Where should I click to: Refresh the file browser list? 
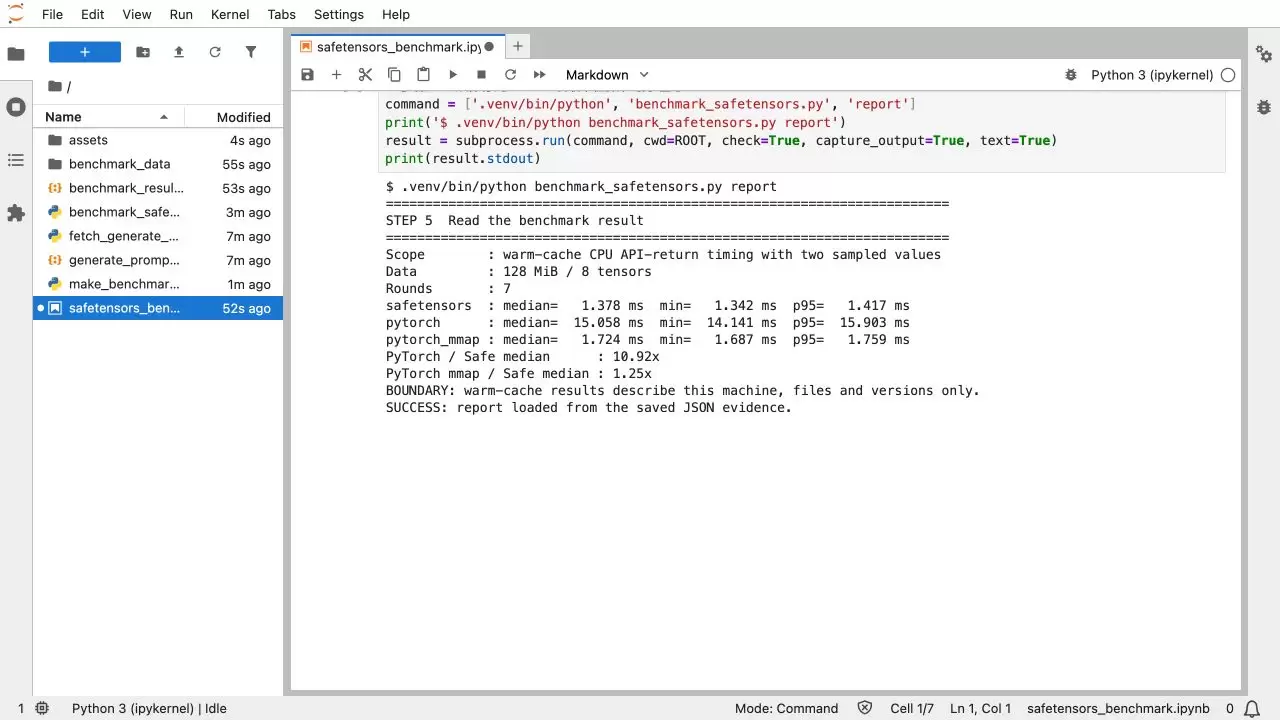click(215, 52)
